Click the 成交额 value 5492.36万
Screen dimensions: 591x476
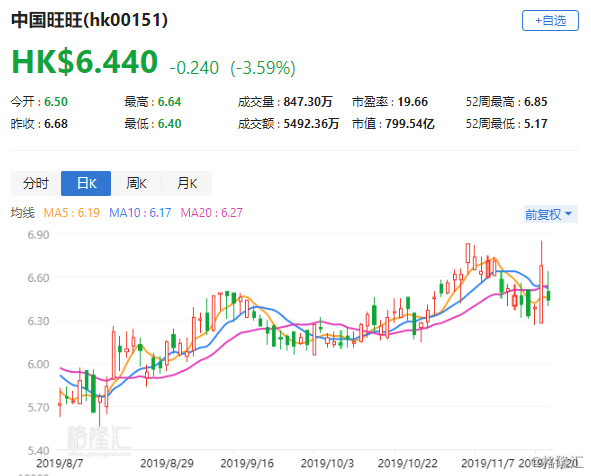[311, 124]
